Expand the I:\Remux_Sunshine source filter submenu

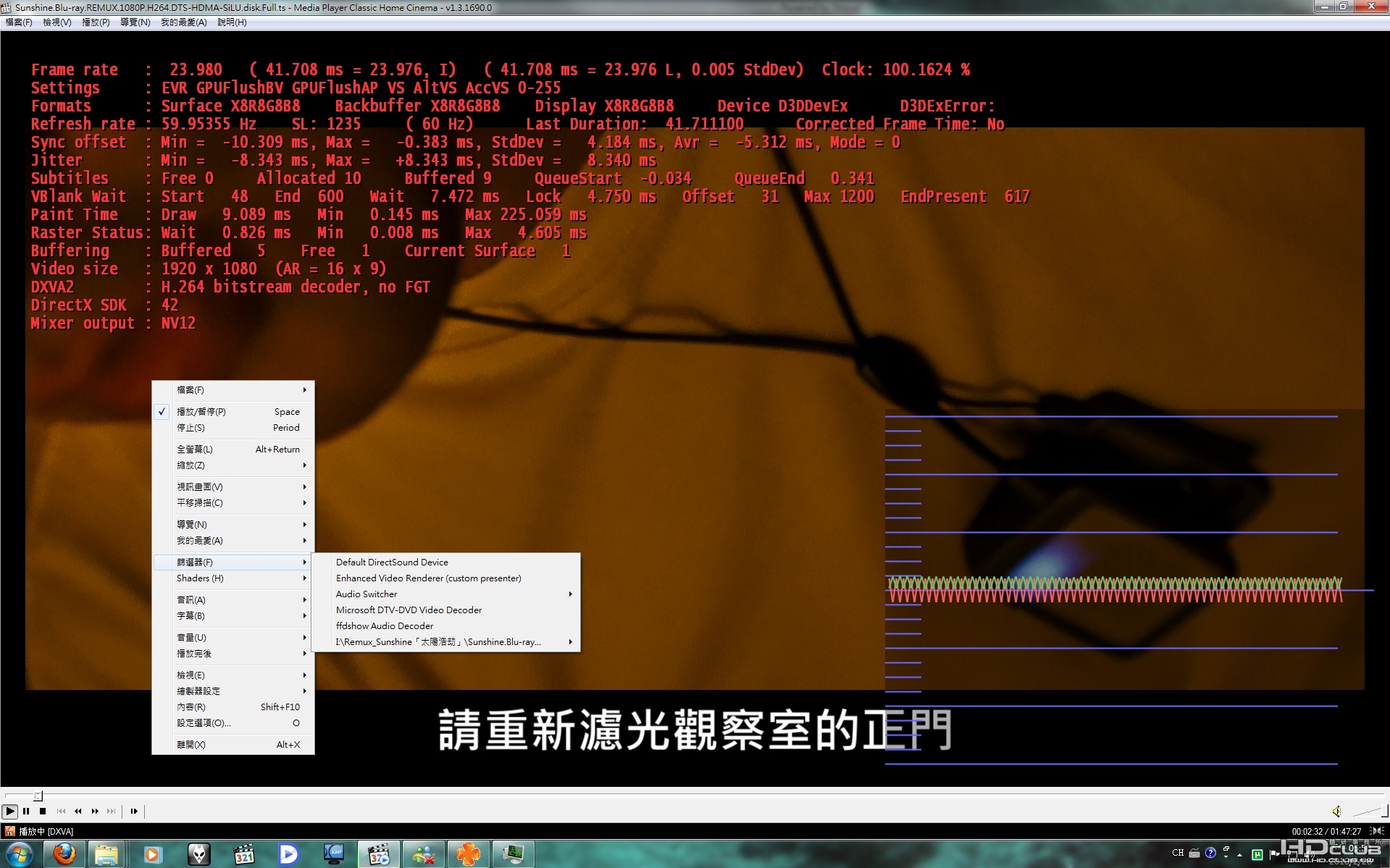(x=445, y=641)
